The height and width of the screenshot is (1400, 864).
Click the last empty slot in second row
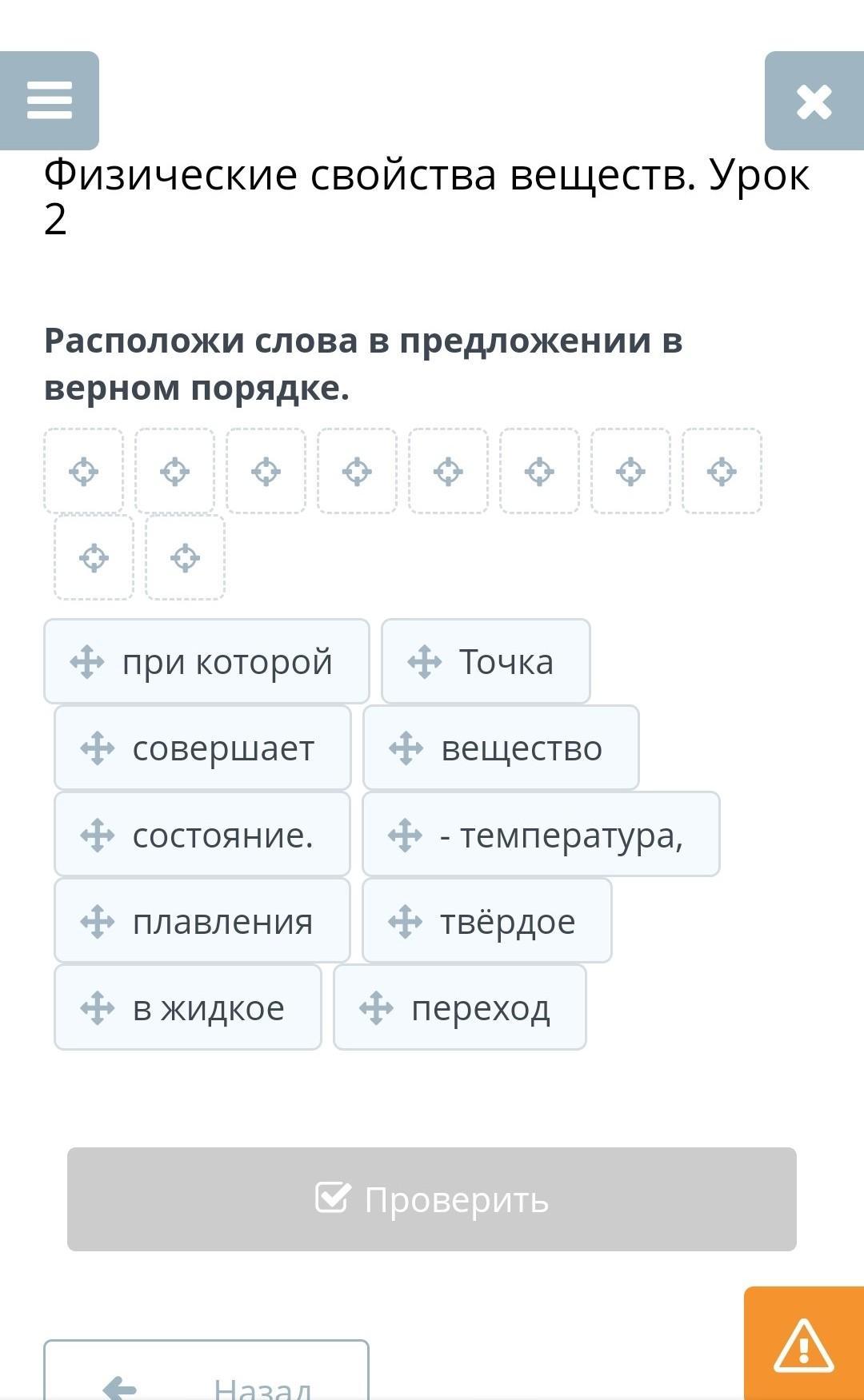[x=185, y=557]
